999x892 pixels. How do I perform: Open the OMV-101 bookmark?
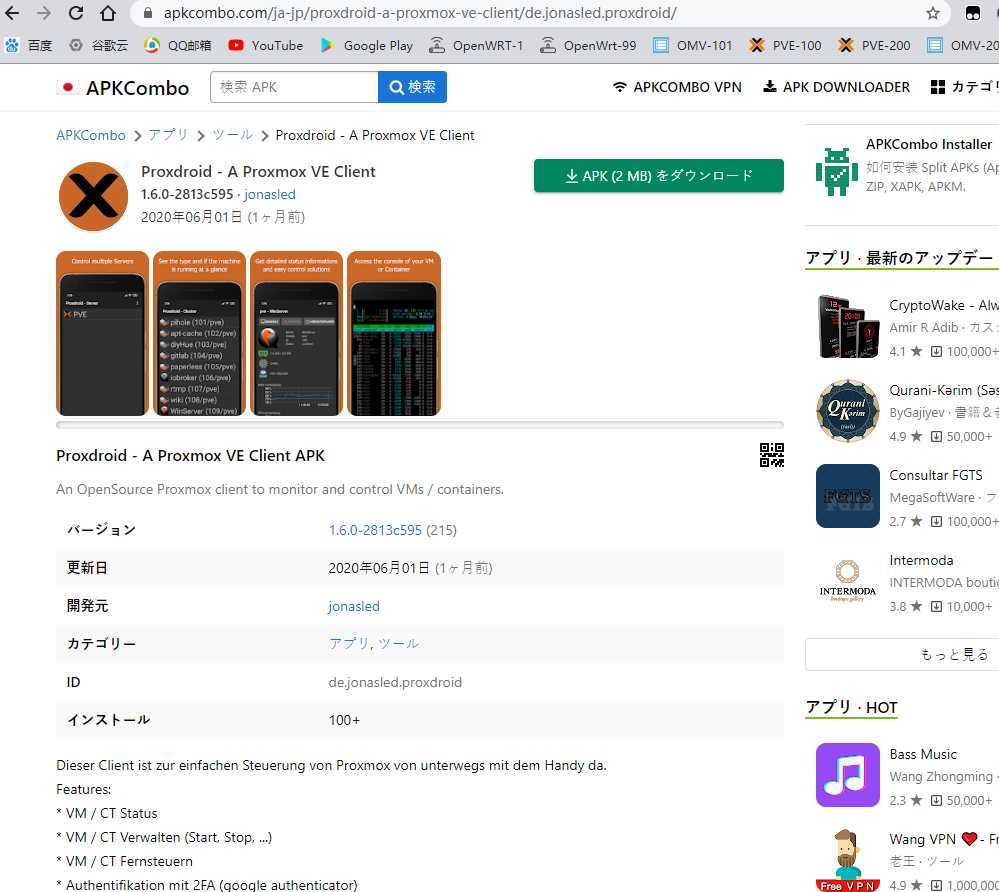click(x=693, y=45)
